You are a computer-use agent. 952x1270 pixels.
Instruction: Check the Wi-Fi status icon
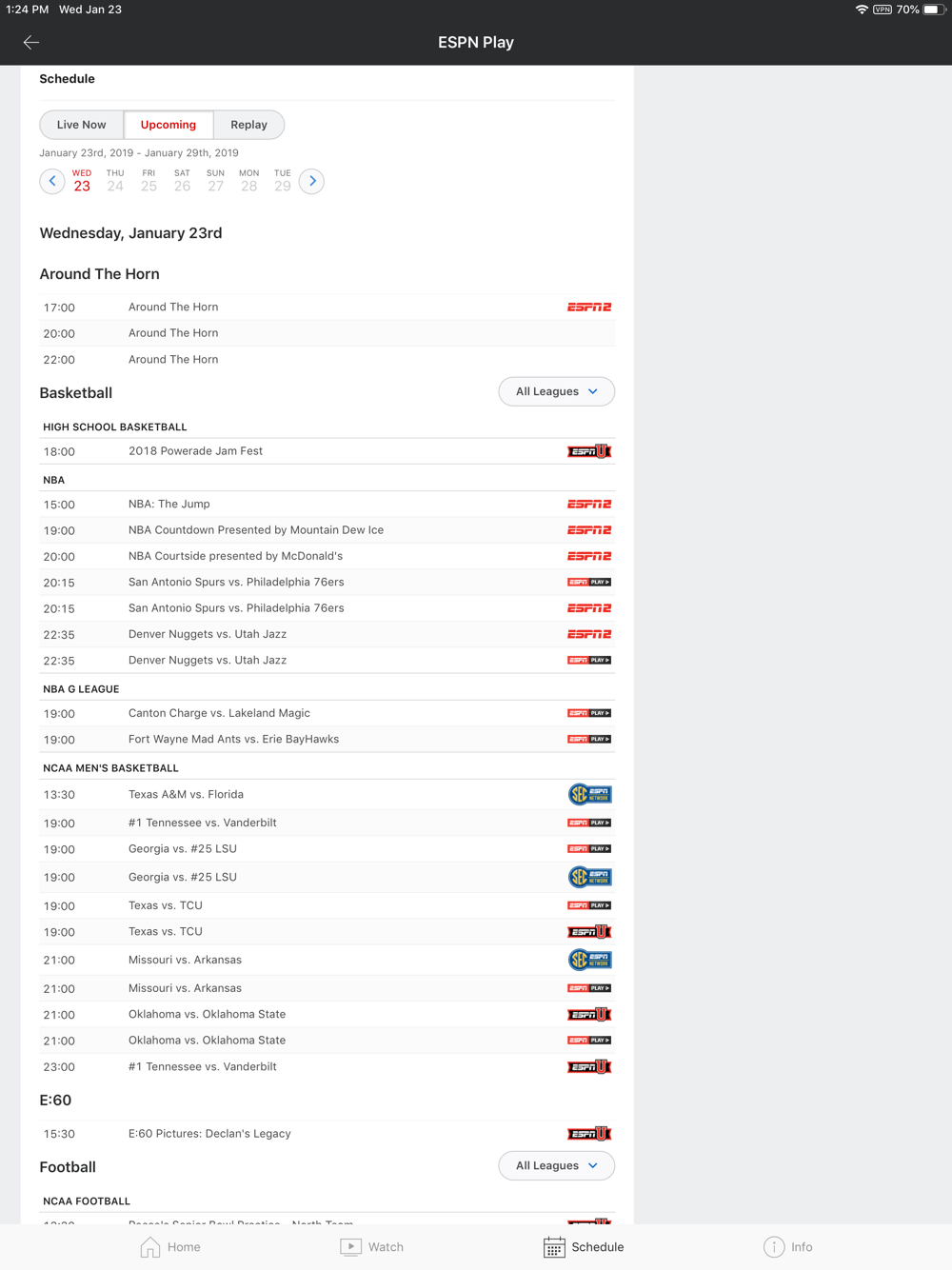pyautogui.click(x=862, y=10)
